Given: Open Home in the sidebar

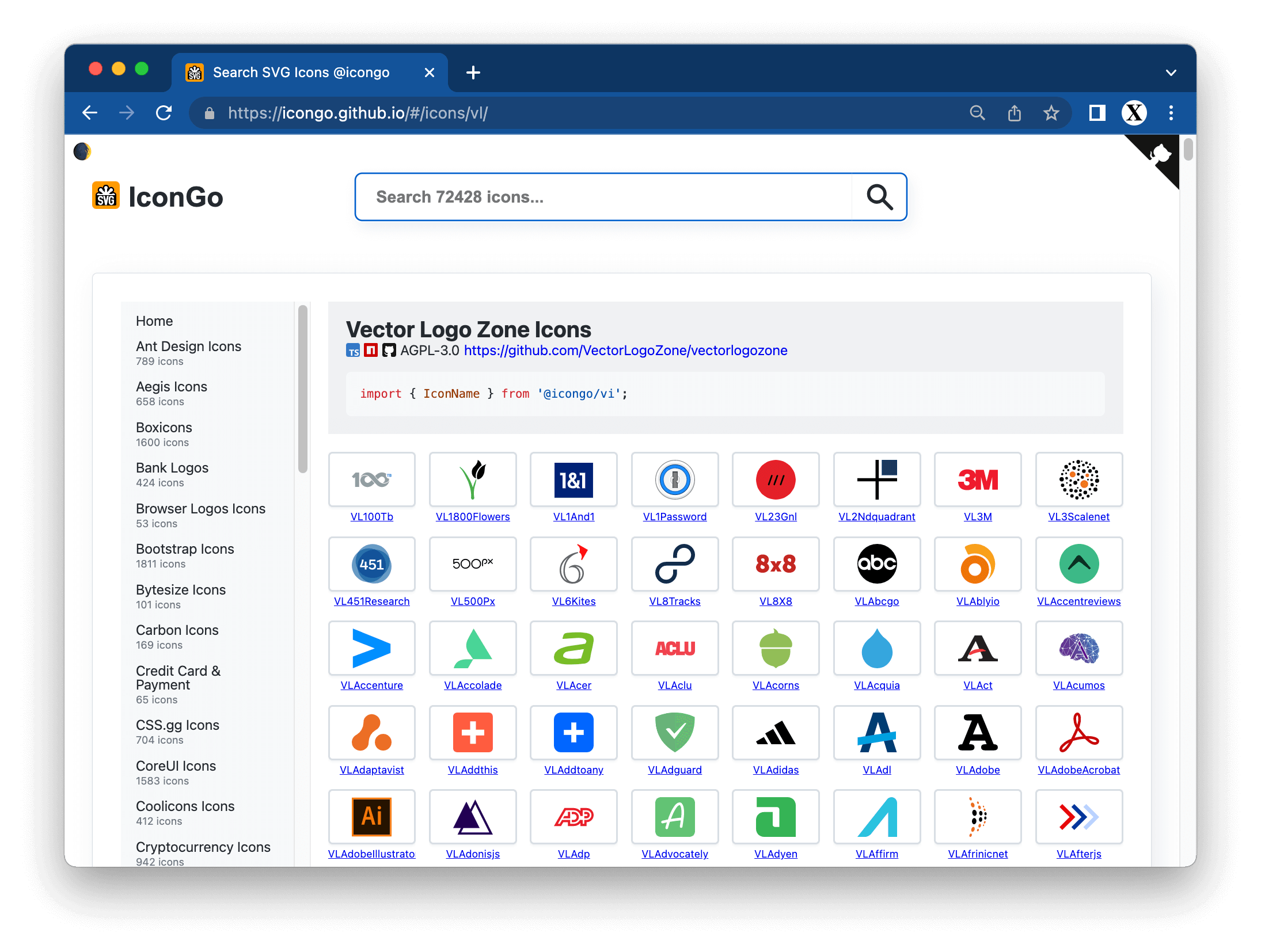Looking at the screenshot, I should pos(154,321).
